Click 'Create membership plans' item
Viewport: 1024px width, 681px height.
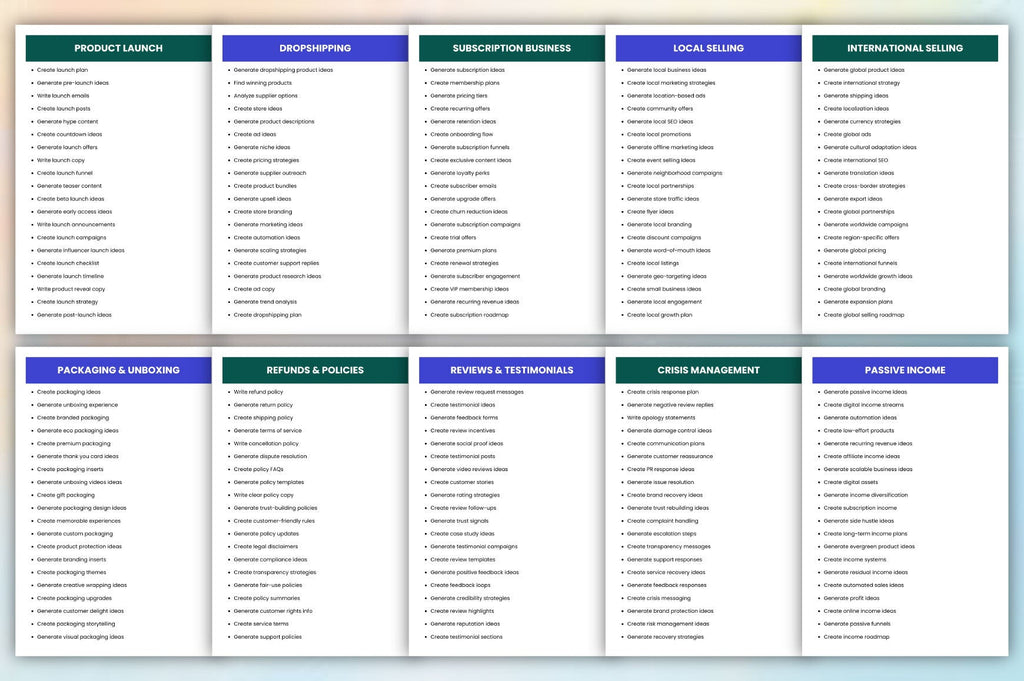tap(464, 83)
